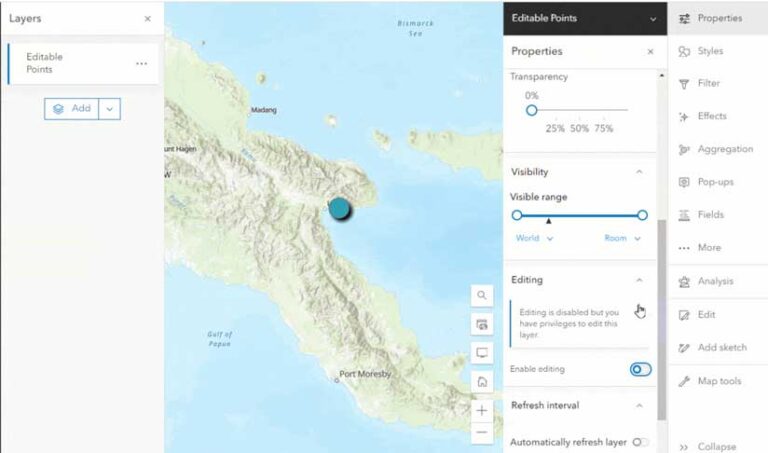This screenshot has height=453, width=768.
Task: Click the map home extent button
Action: [x=482, y=381]
